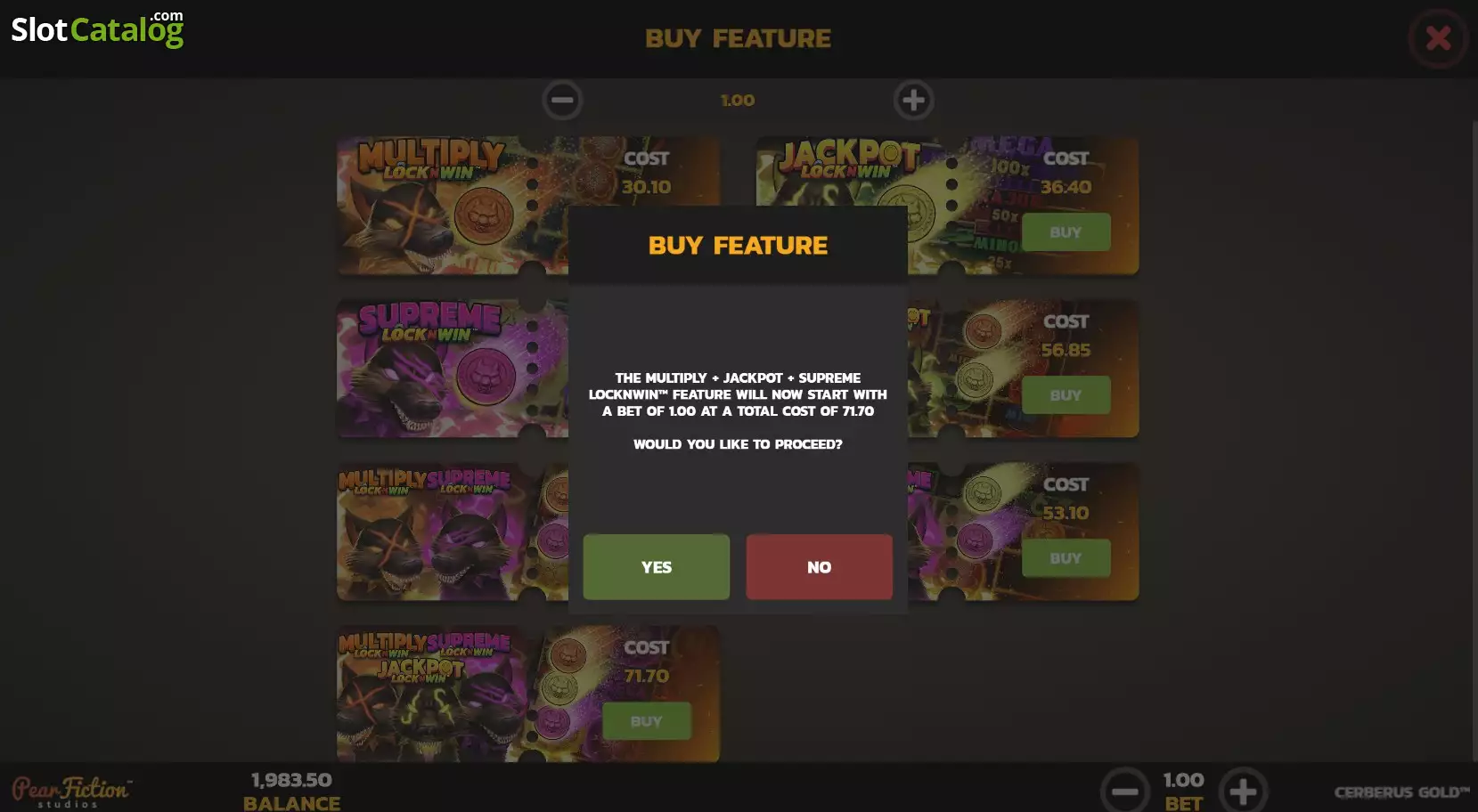This screenshot has height=812, width=1478.
Task: Select the Multiply Supreme LockNWin card
Action: point(453,532)
